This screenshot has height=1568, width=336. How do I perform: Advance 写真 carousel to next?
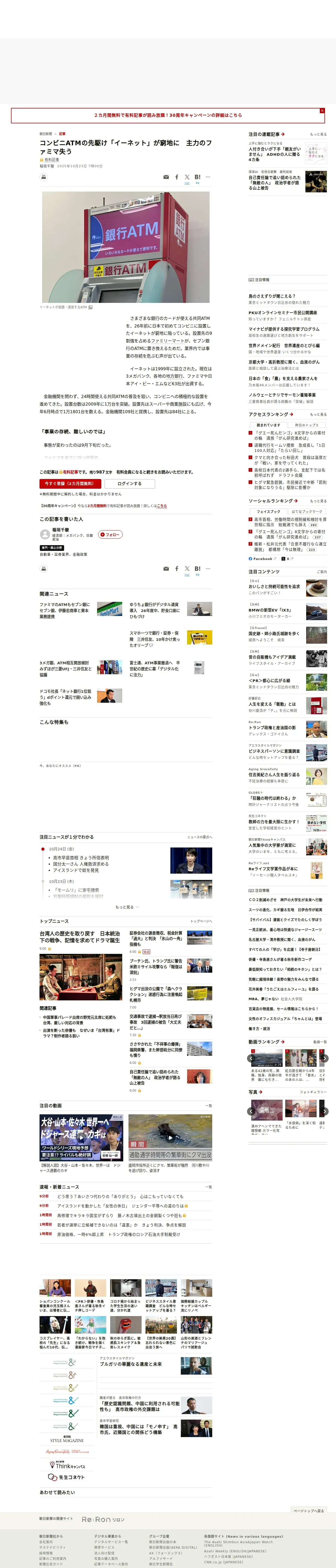[324, 1111]
